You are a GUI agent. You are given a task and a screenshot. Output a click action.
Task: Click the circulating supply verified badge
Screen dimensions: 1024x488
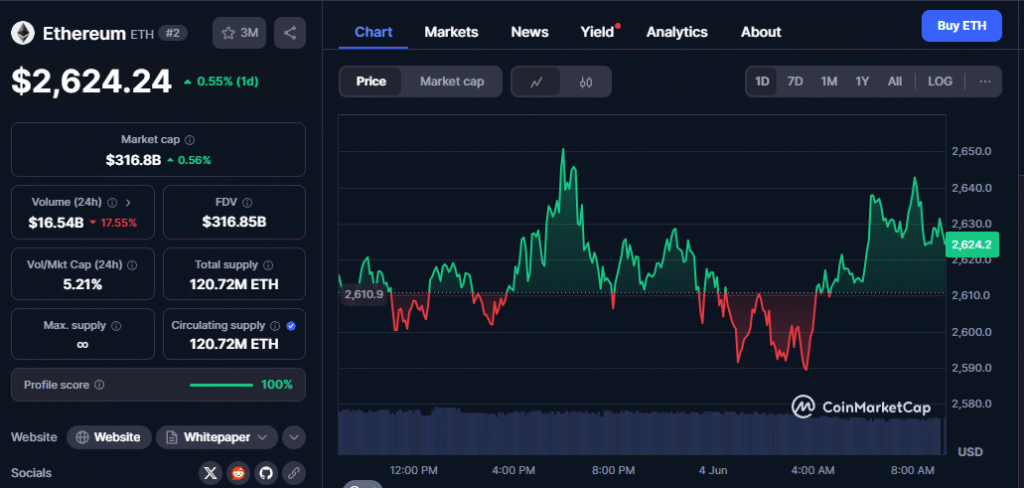pyautogui.click(x=291, y=325)
